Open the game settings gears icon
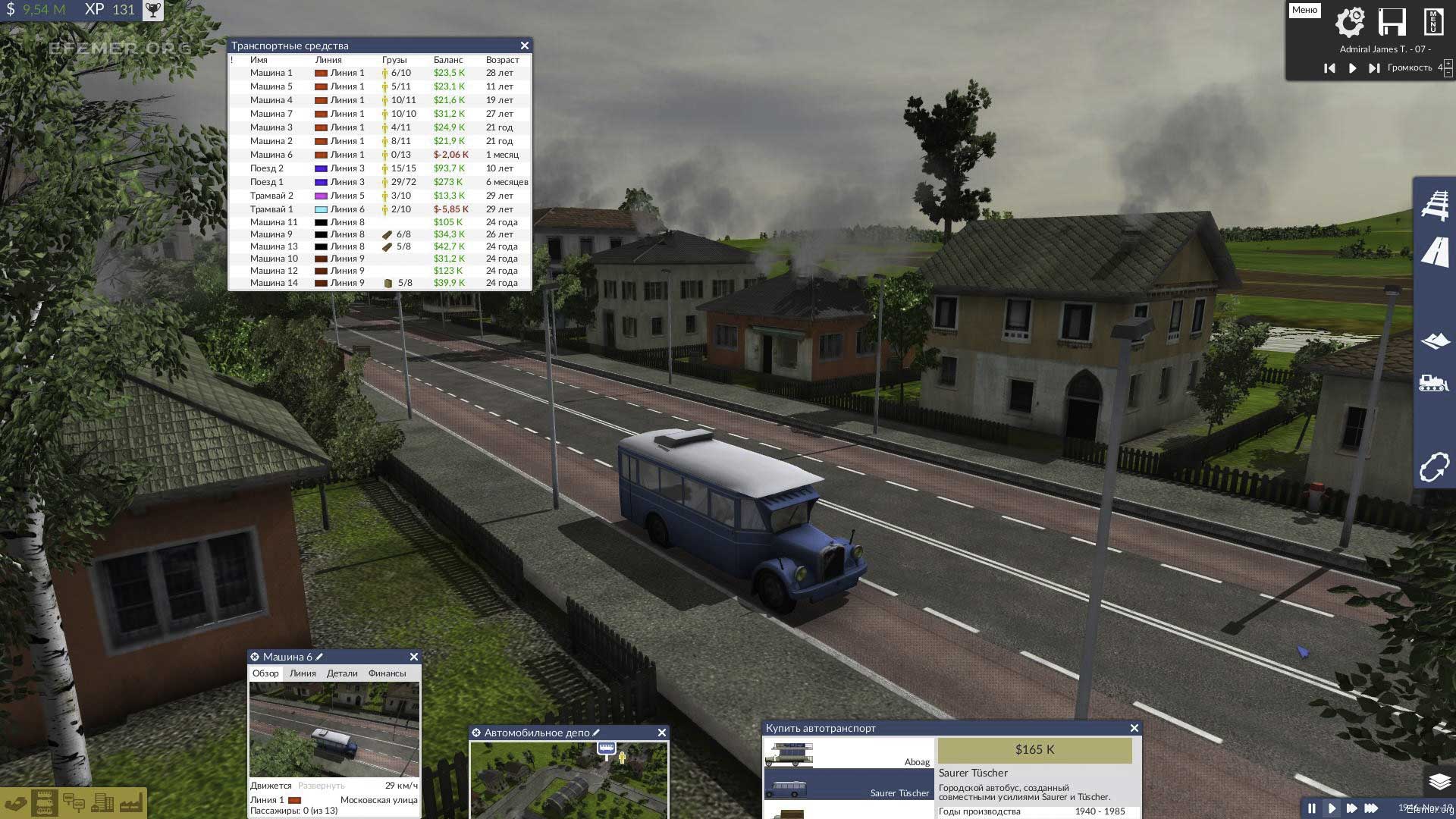The height and width of the screenshot is (819, 1456). (1350, 22)
